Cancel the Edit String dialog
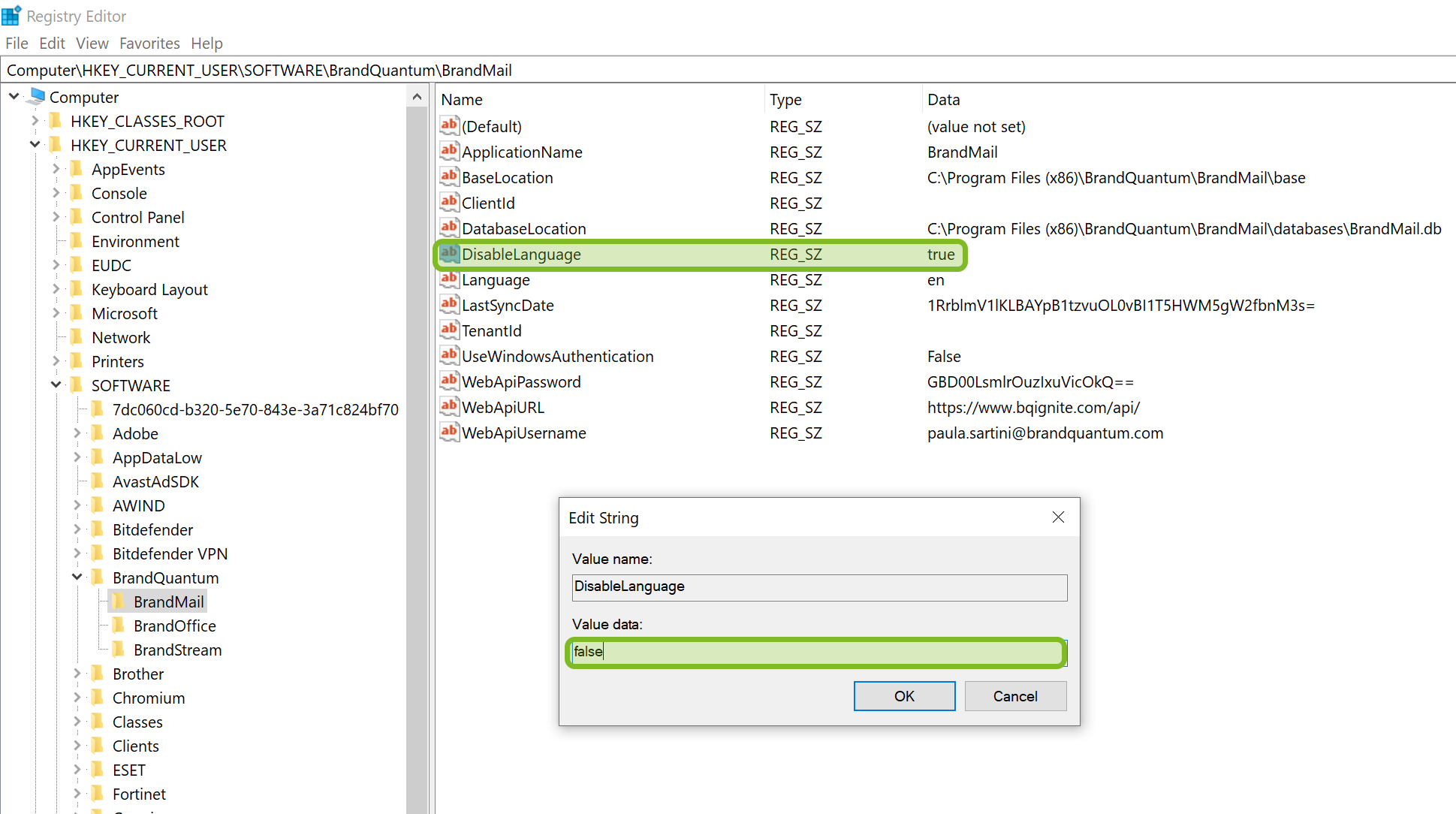This screenshot has width=1456, height=814. [1014, 696]
